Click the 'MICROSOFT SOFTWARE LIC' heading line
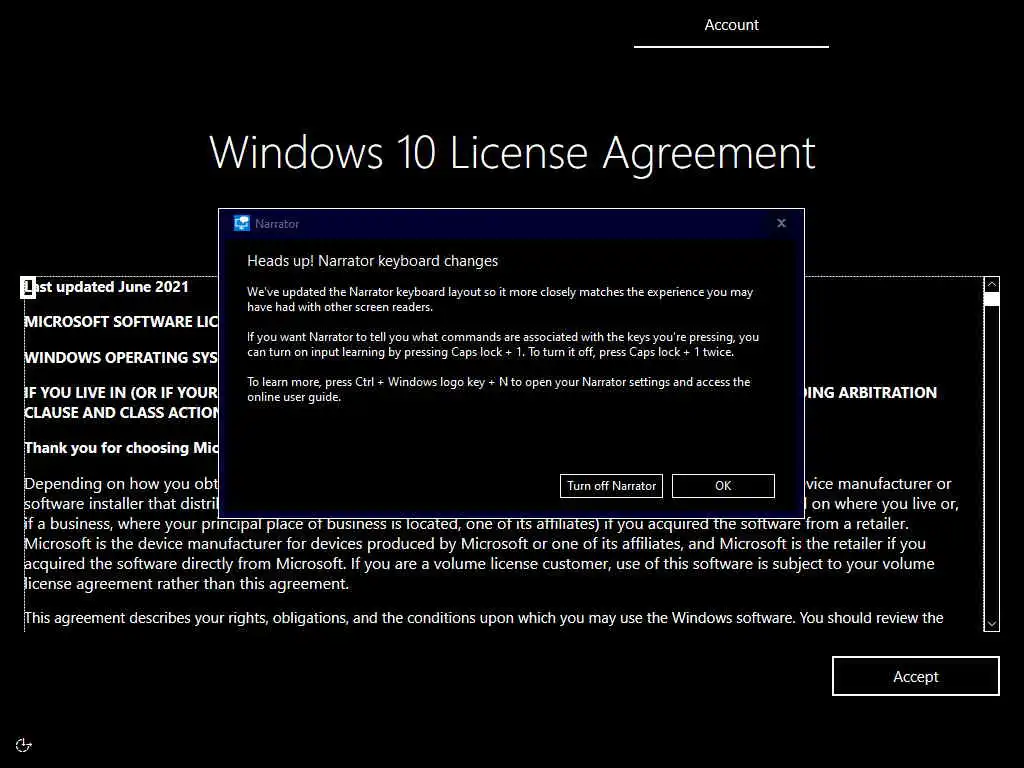This screenshot has height=768, width=1024. tap(121, 322)
